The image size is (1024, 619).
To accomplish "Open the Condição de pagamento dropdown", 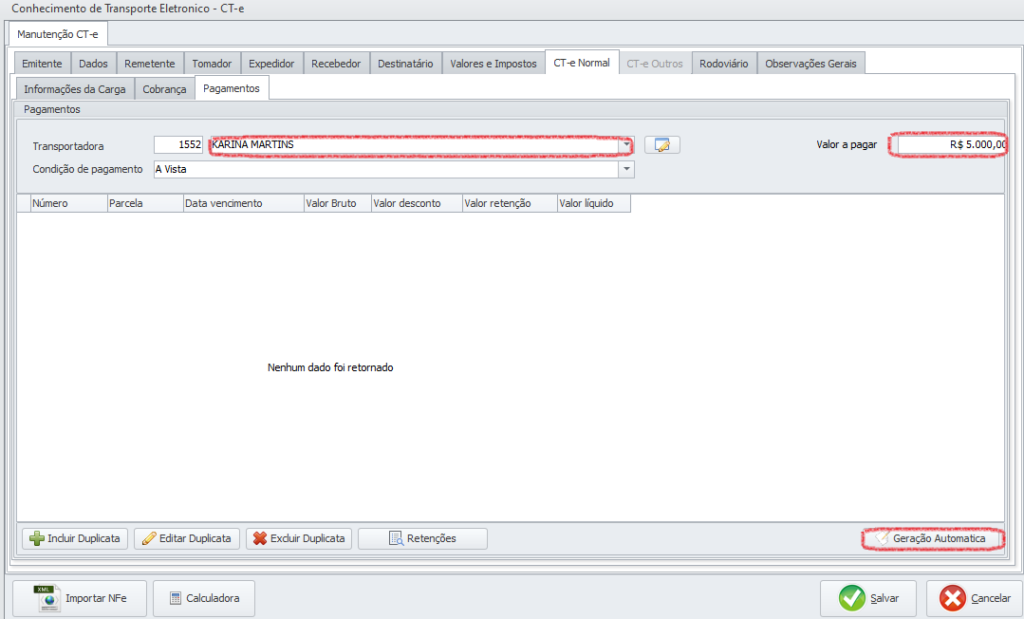I will click(627, 170).
